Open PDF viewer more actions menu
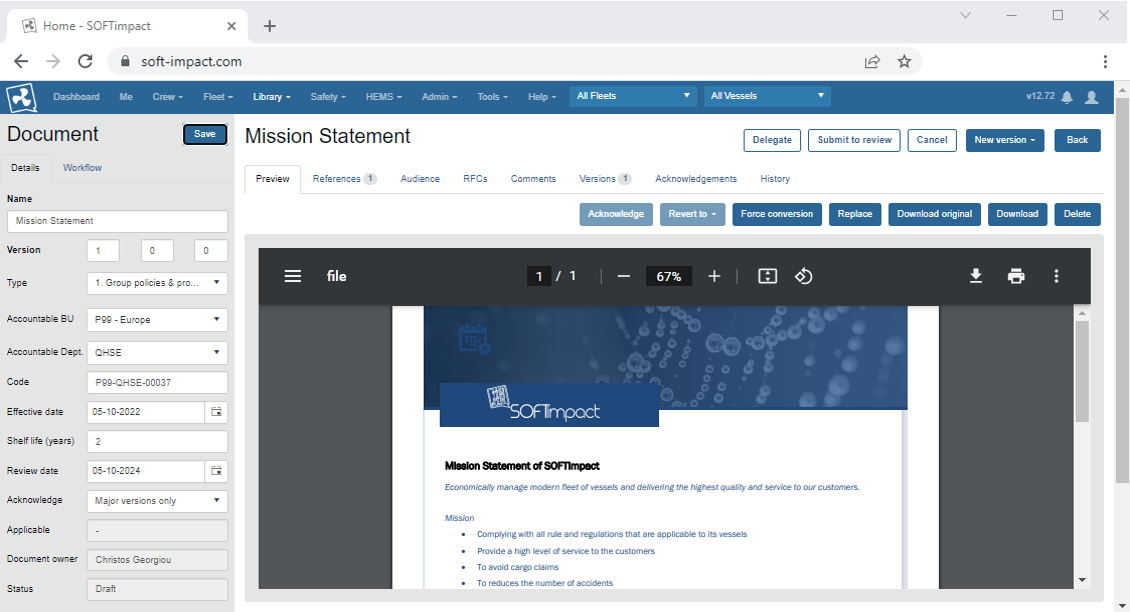1130x612 pixels. click(x=1056, y=276)
